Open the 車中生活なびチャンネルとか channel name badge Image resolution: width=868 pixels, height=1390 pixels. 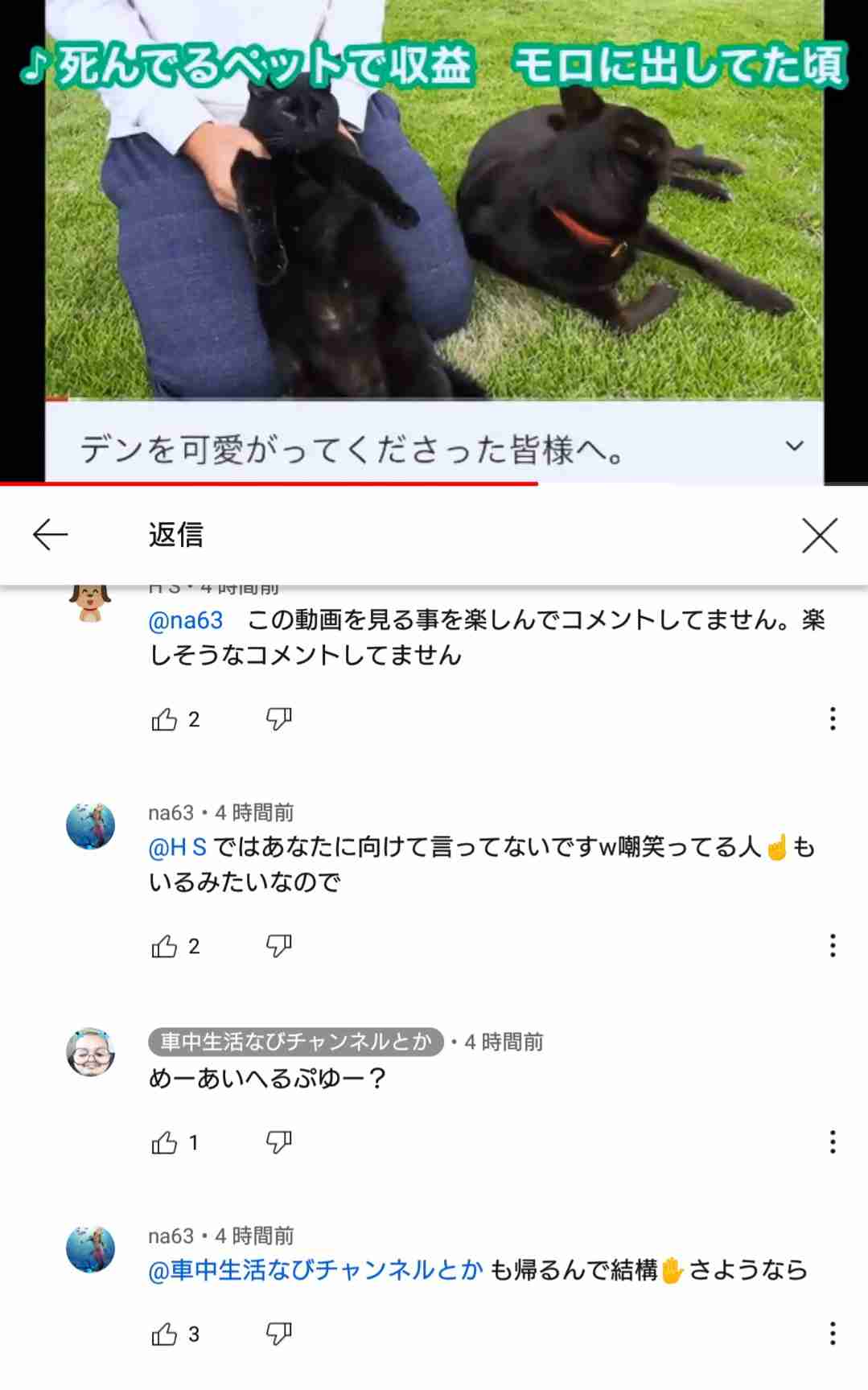tap(296, 1042)
